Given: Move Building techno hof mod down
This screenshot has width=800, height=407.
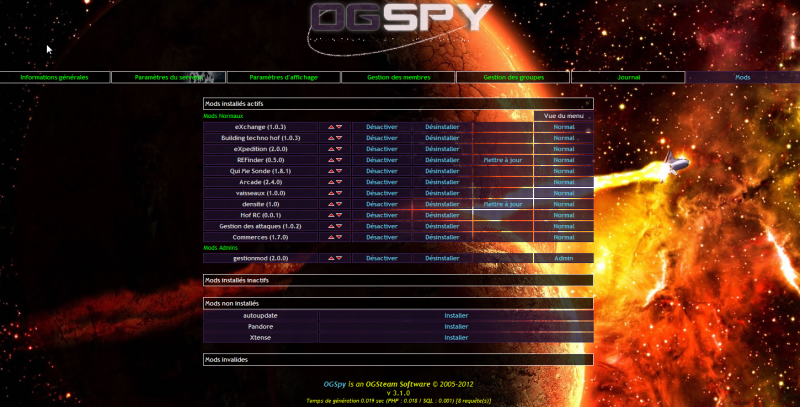Looking at the screenshot, I should pos(339,138).
